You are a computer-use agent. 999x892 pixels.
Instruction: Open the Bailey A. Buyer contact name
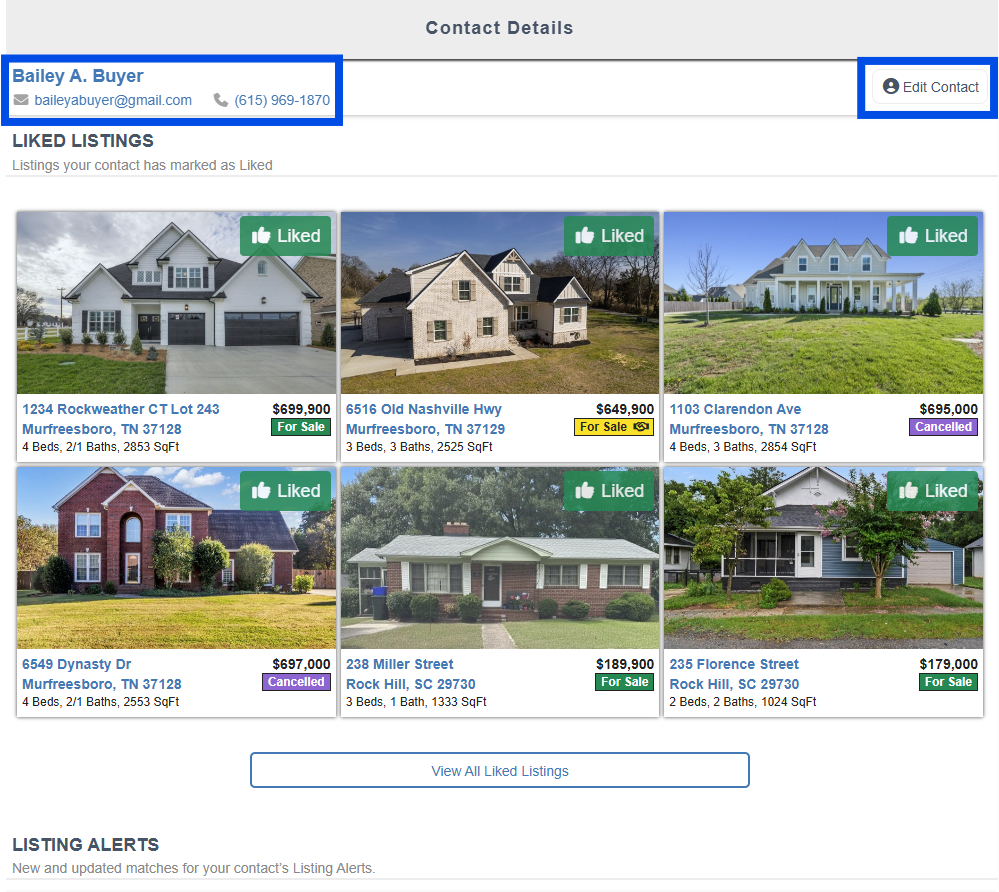click(78, 76)
